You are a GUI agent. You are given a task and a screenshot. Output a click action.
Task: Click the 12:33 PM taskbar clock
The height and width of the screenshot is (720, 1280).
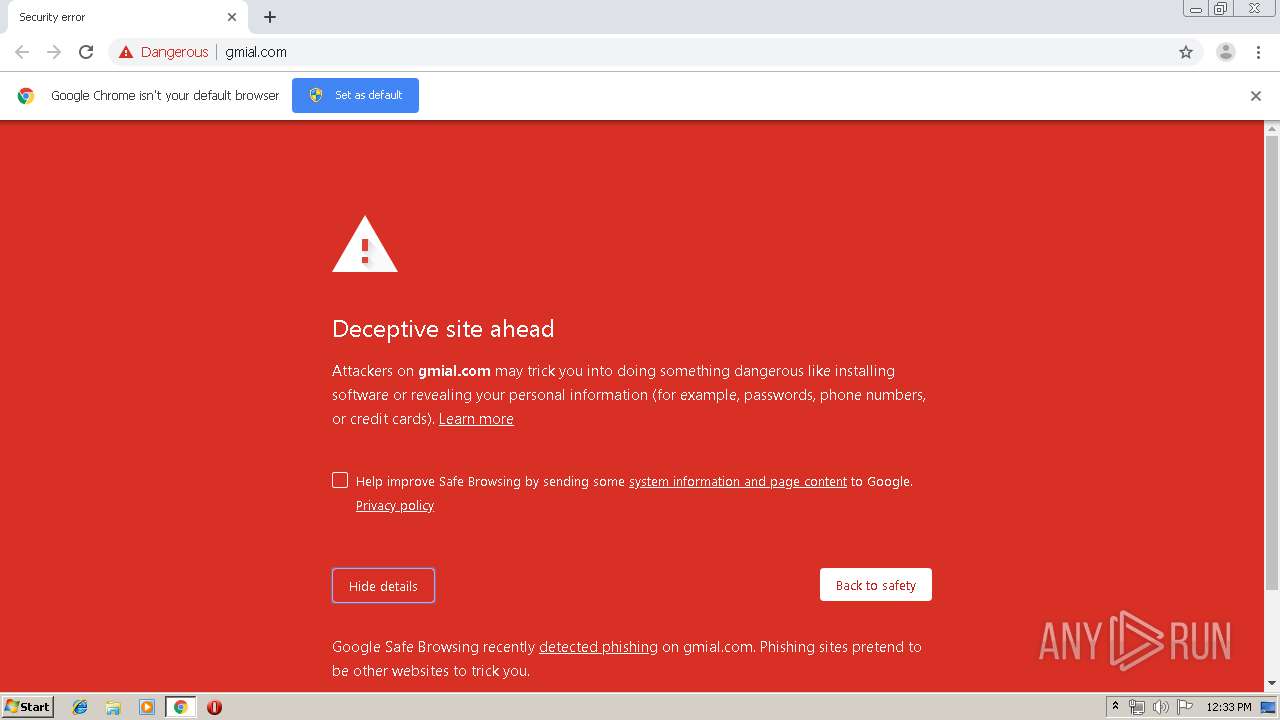pos(1229,707)
